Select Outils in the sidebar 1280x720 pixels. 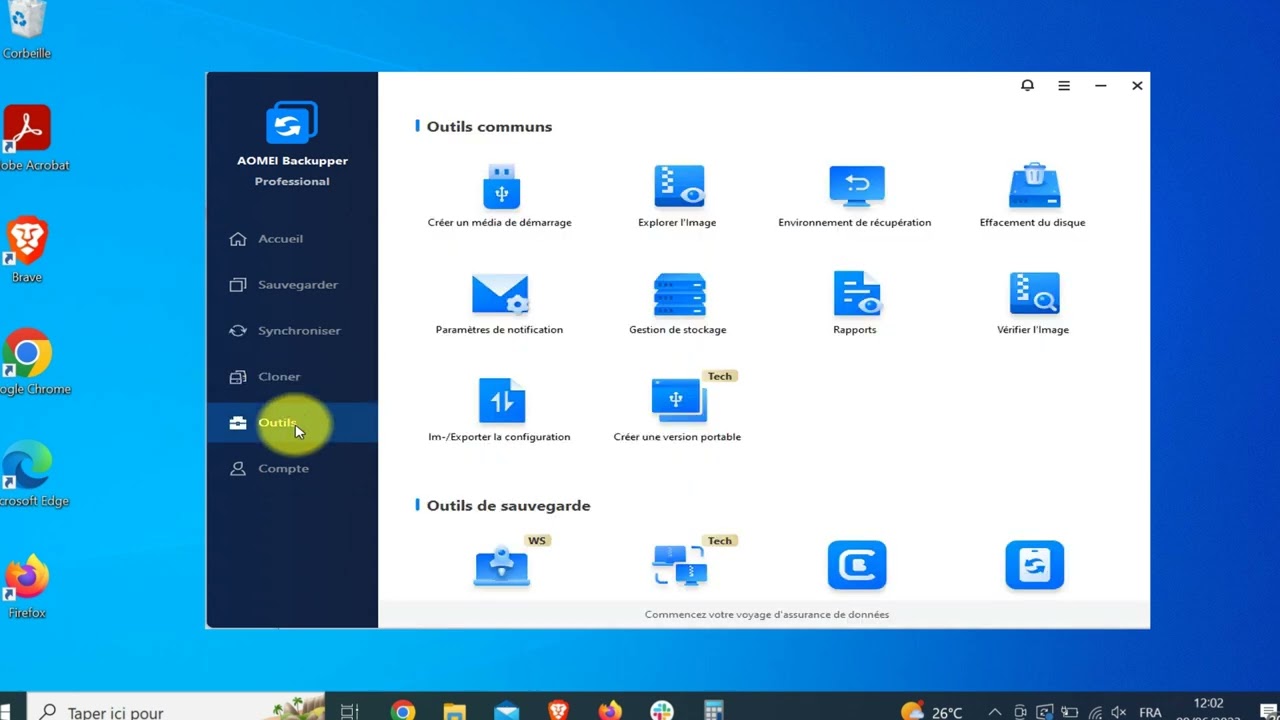pyautogui.click(x=292, y=423)
